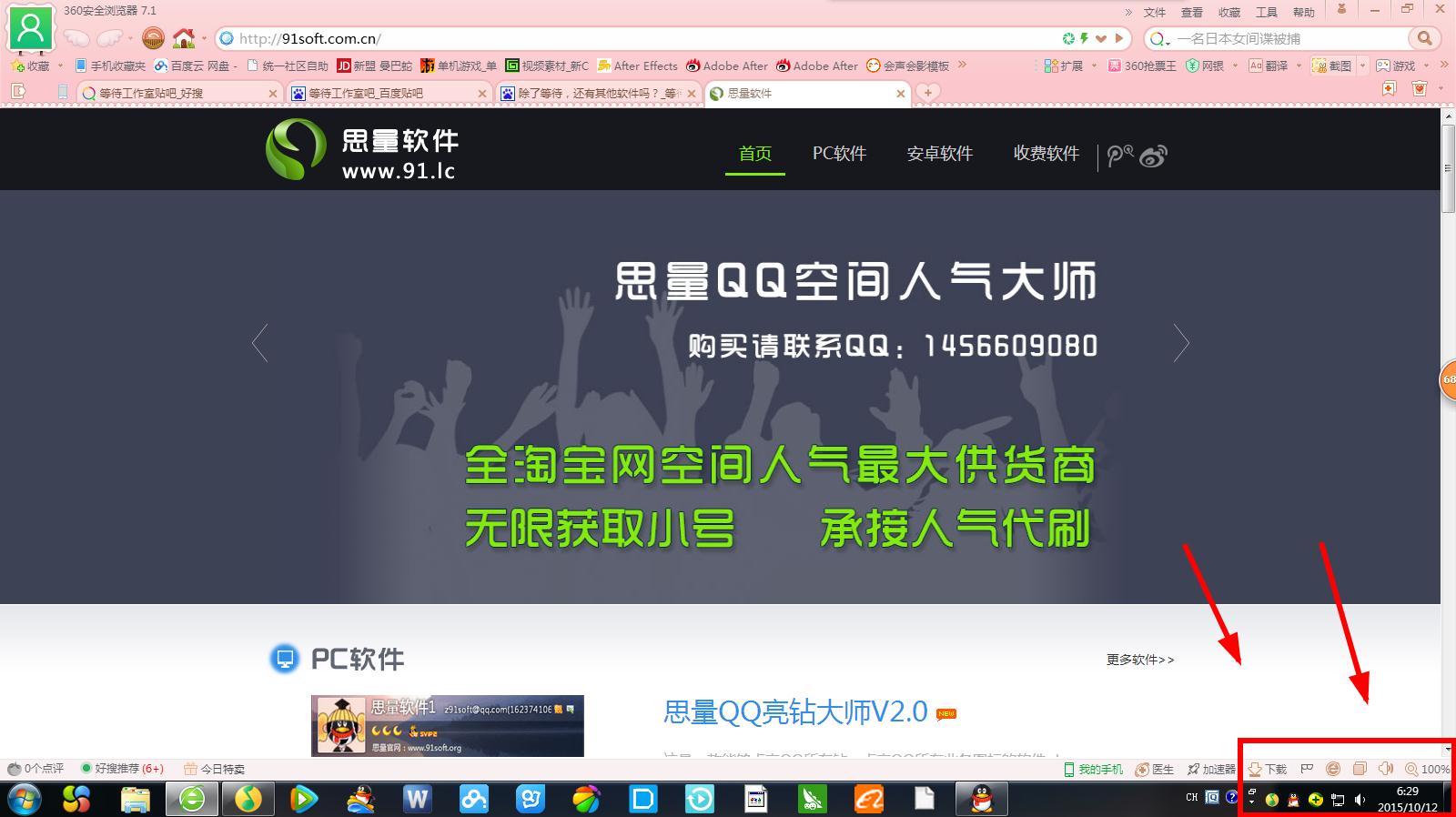Open the 翻译 translate tool

(x=1268, y=66)
